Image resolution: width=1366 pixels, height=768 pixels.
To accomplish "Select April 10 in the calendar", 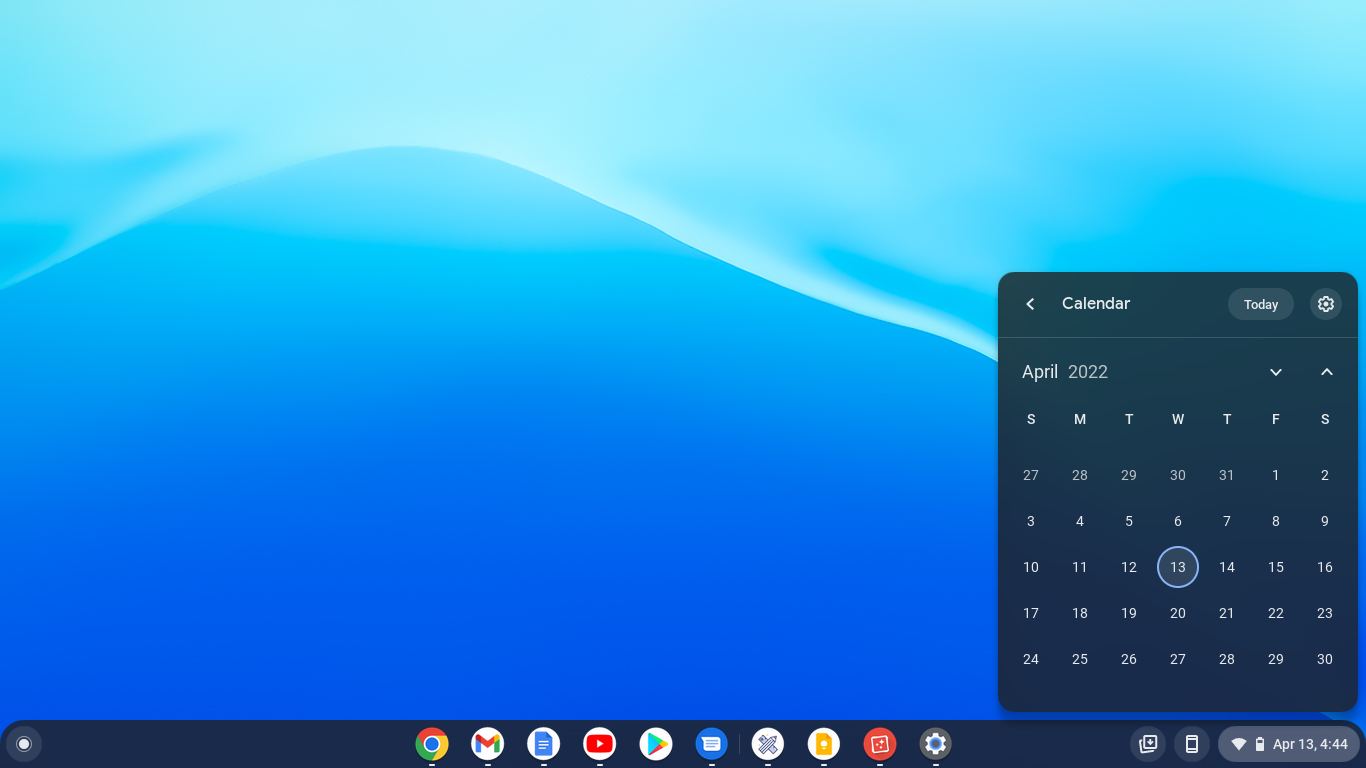I will 1031,567.
